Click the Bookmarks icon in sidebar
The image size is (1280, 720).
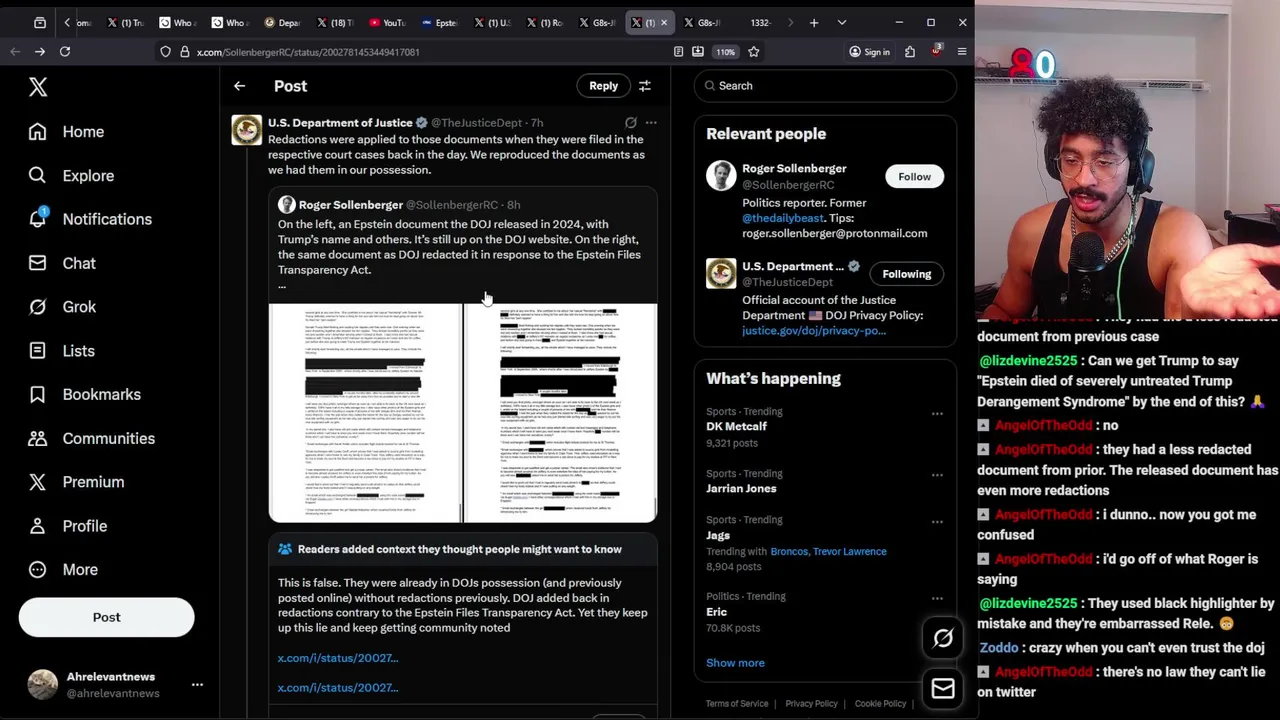[37, 394]
